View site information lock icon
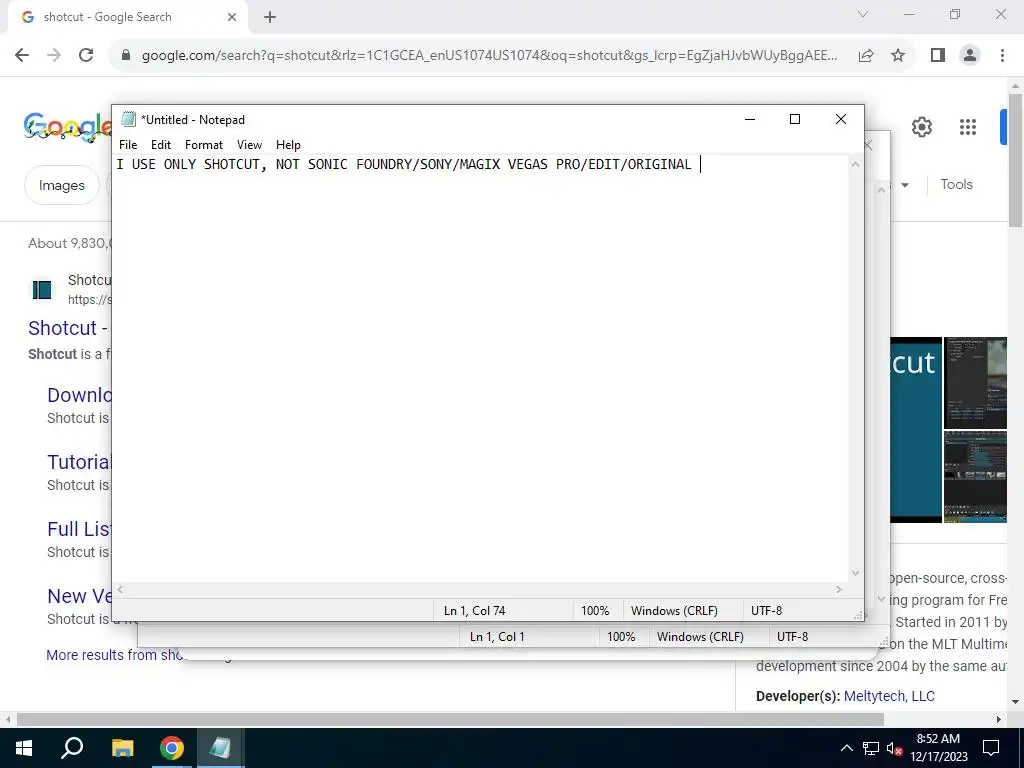The height and width of the screenshot is (768, 1024). pos(126,56)
